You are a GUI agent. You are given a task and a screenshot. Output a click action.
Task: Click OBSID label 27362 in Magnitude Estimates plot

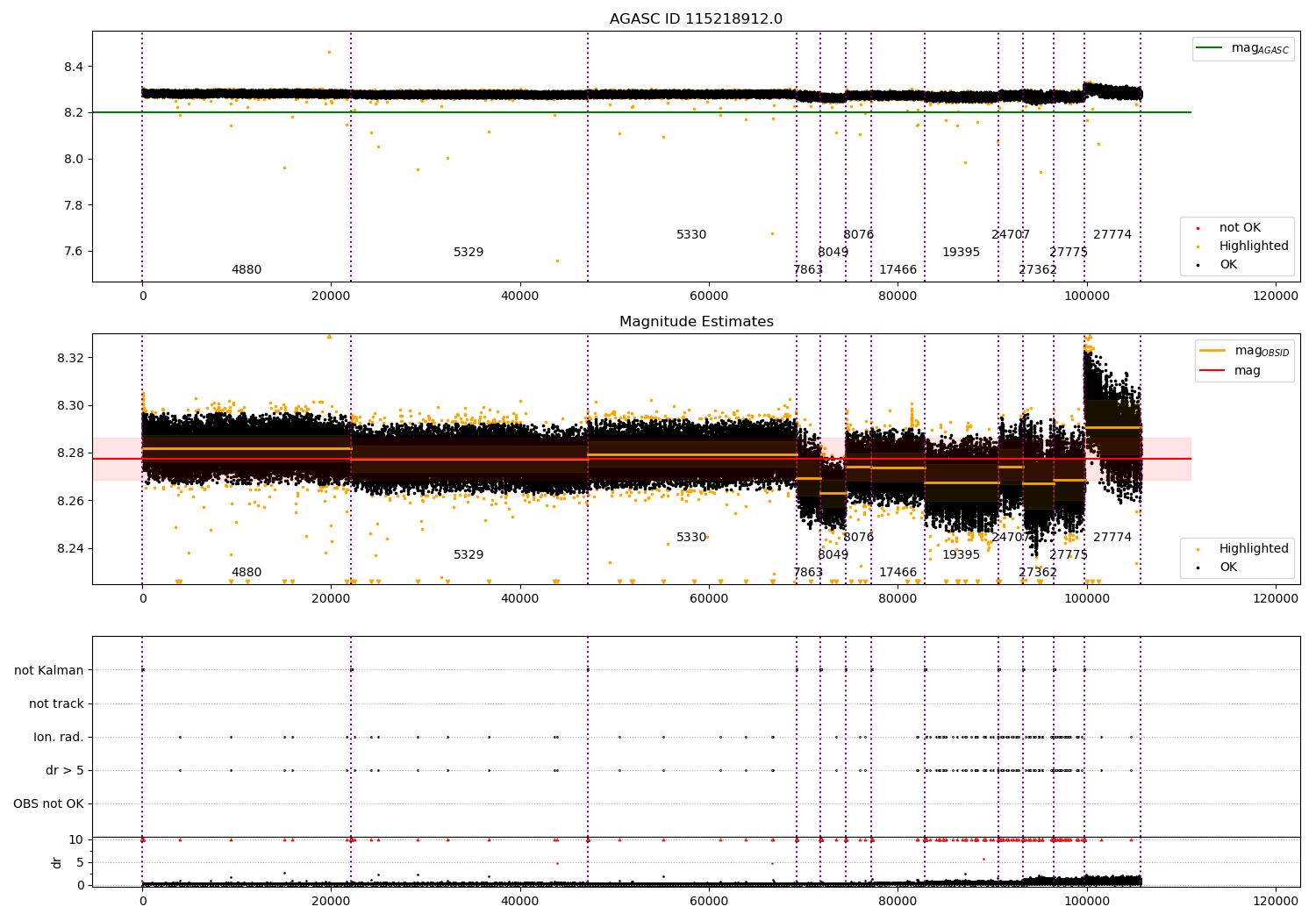pyautogui.click(x=1038, y=573)
